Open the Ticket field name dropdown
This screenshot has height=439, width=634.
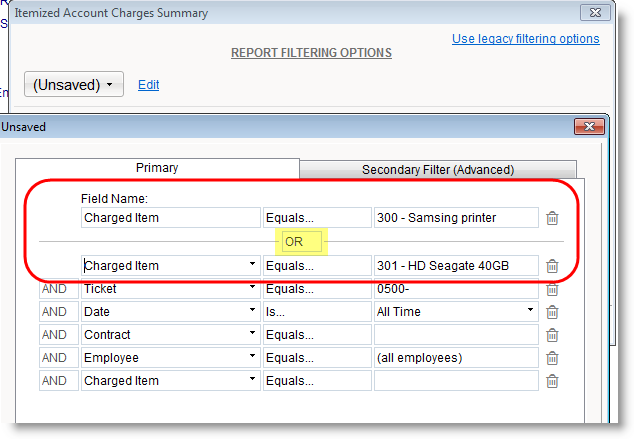[x=250, y=289]
